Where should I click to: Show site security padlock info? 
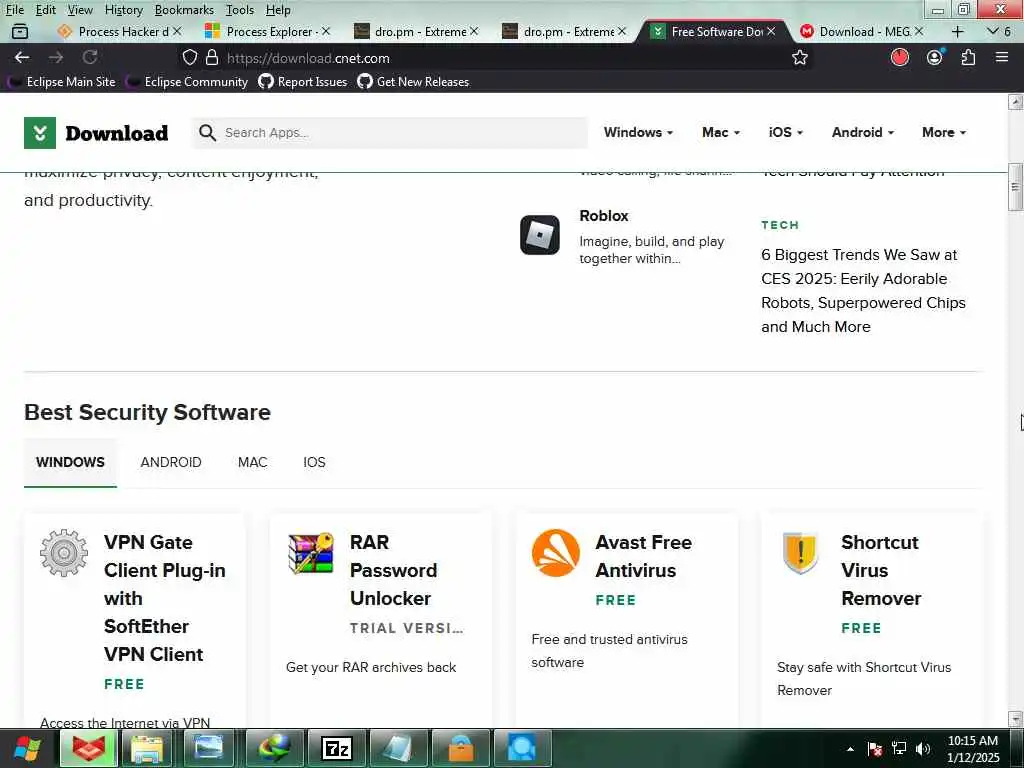coord(212,57)
